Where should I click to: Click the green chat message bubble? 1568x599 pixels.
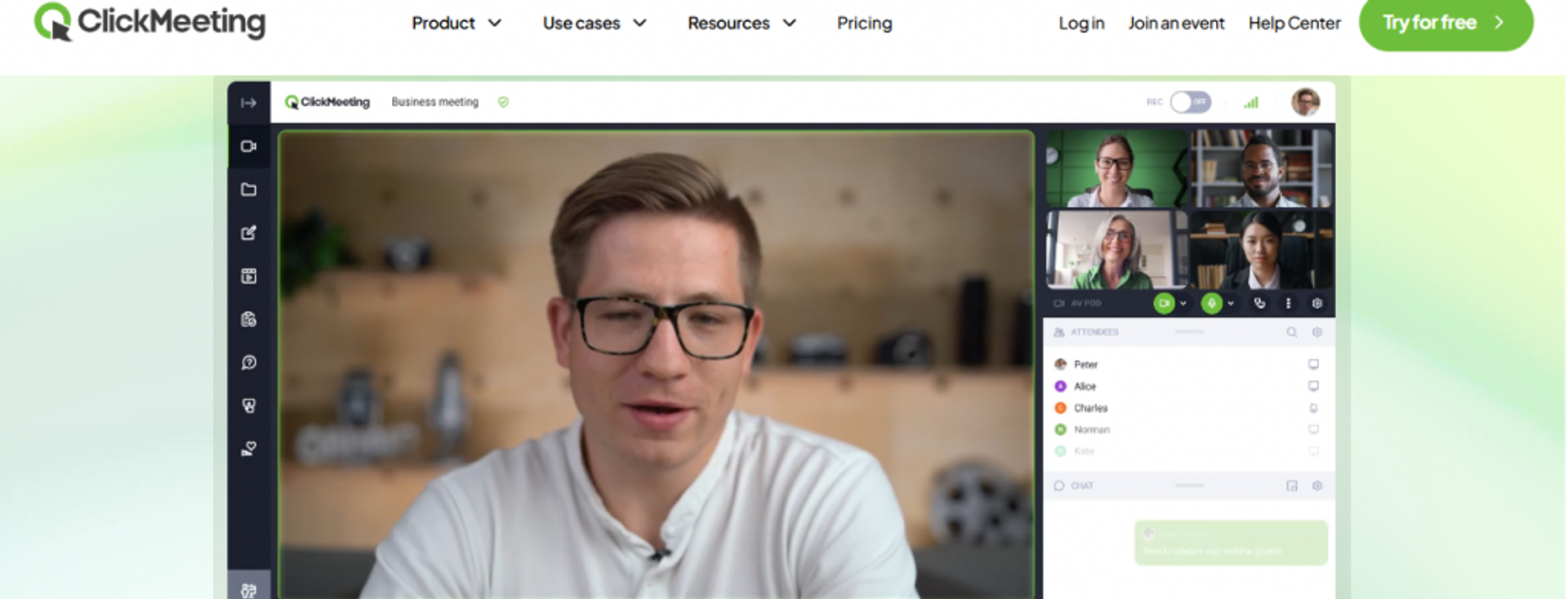click(x=1231, y=543)
